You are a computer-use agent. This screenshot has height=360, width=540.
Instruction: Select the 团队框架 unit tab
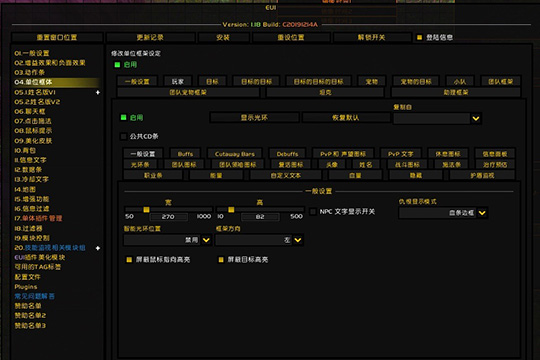tap(500, 82)
